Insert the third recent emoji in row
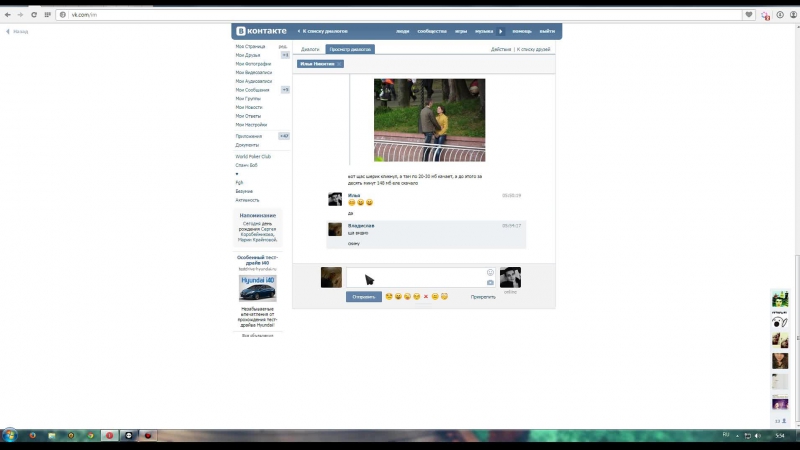This screenshot has width=800, height=450. point(407,296)
